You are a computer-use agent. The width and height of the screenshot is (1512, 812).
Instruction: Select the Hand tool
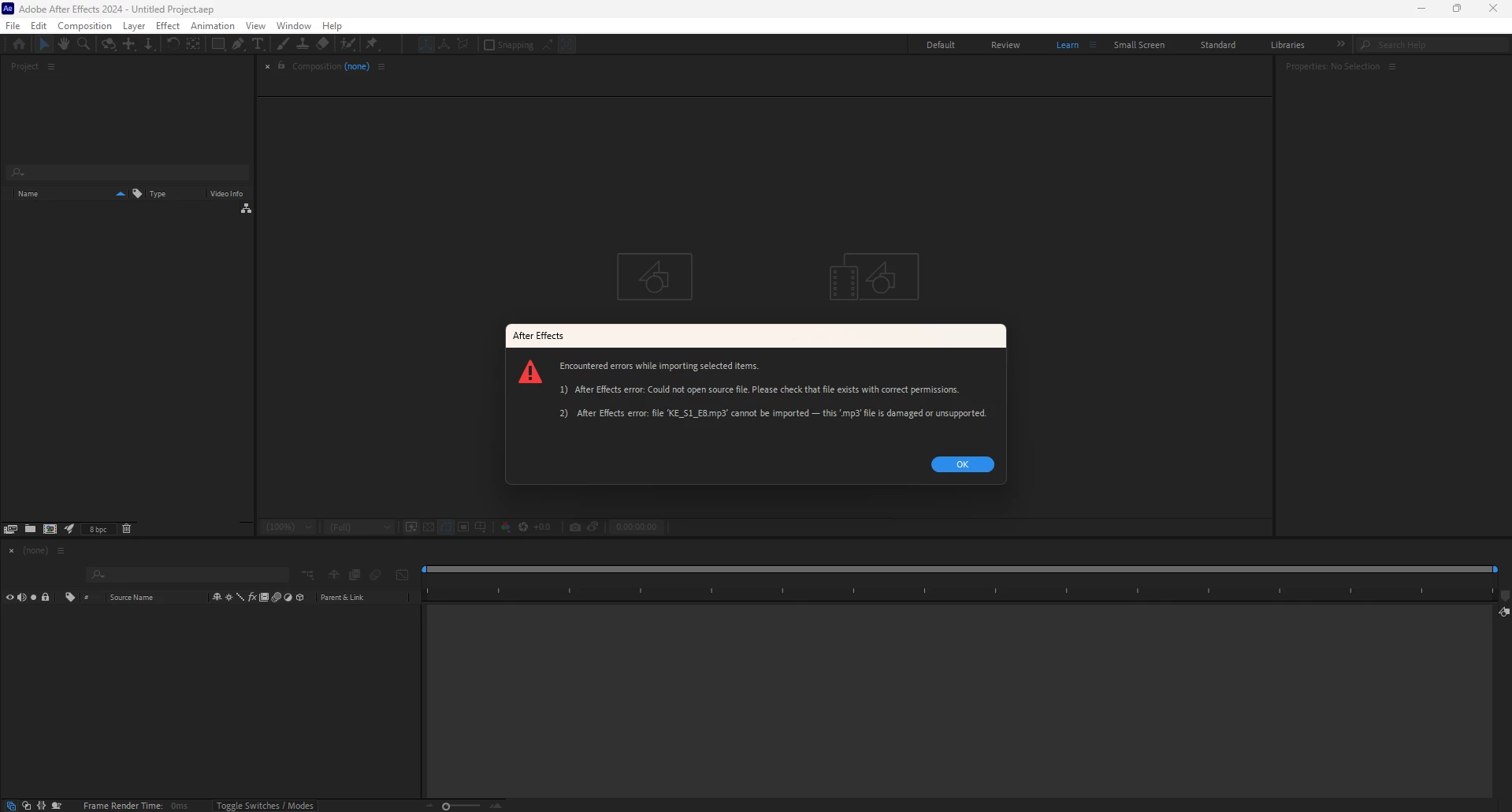[x=64, y=45]
